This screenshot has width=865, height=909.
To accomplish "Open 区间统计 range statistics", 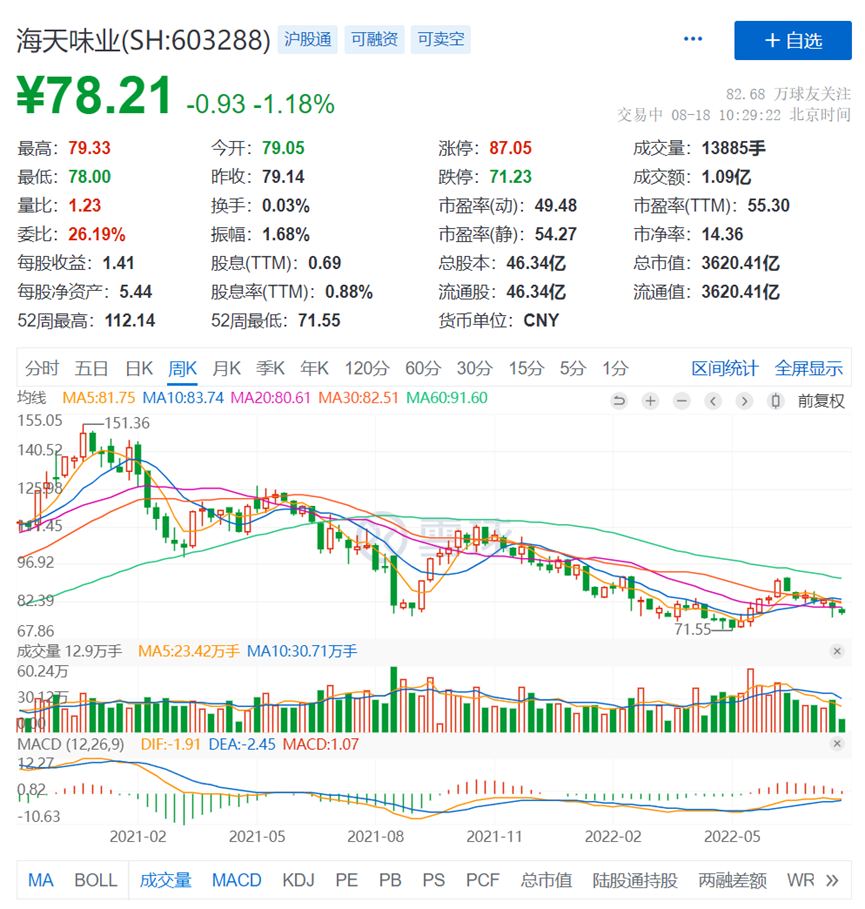I will [x=725, y=368].
